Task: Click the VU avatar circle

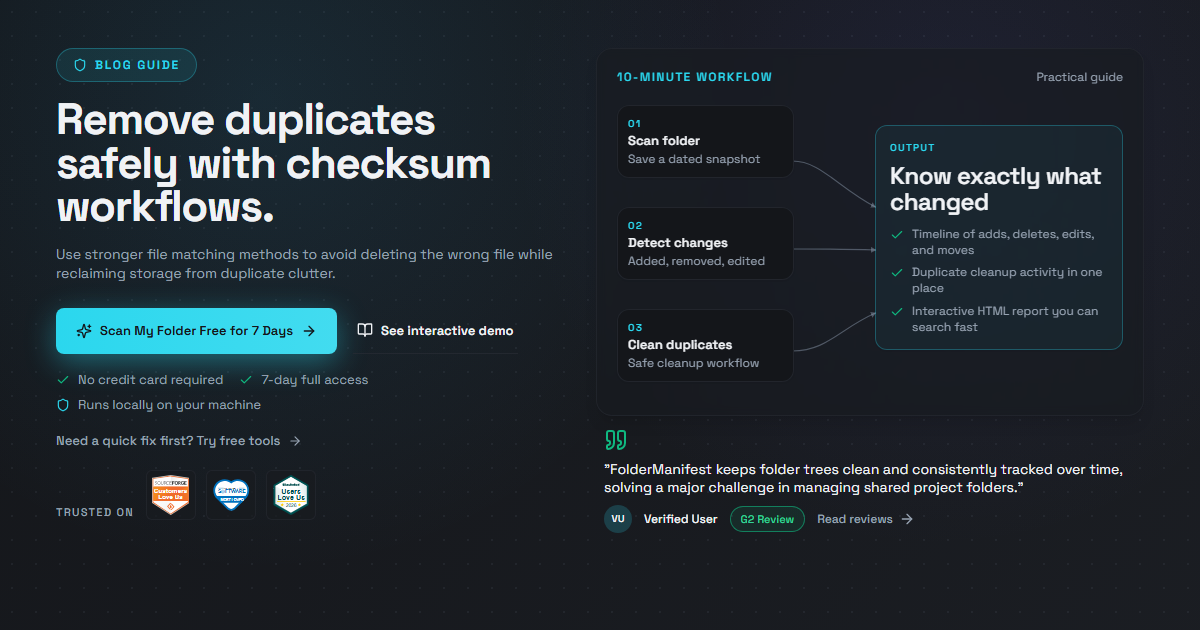Action: (618, 519)
